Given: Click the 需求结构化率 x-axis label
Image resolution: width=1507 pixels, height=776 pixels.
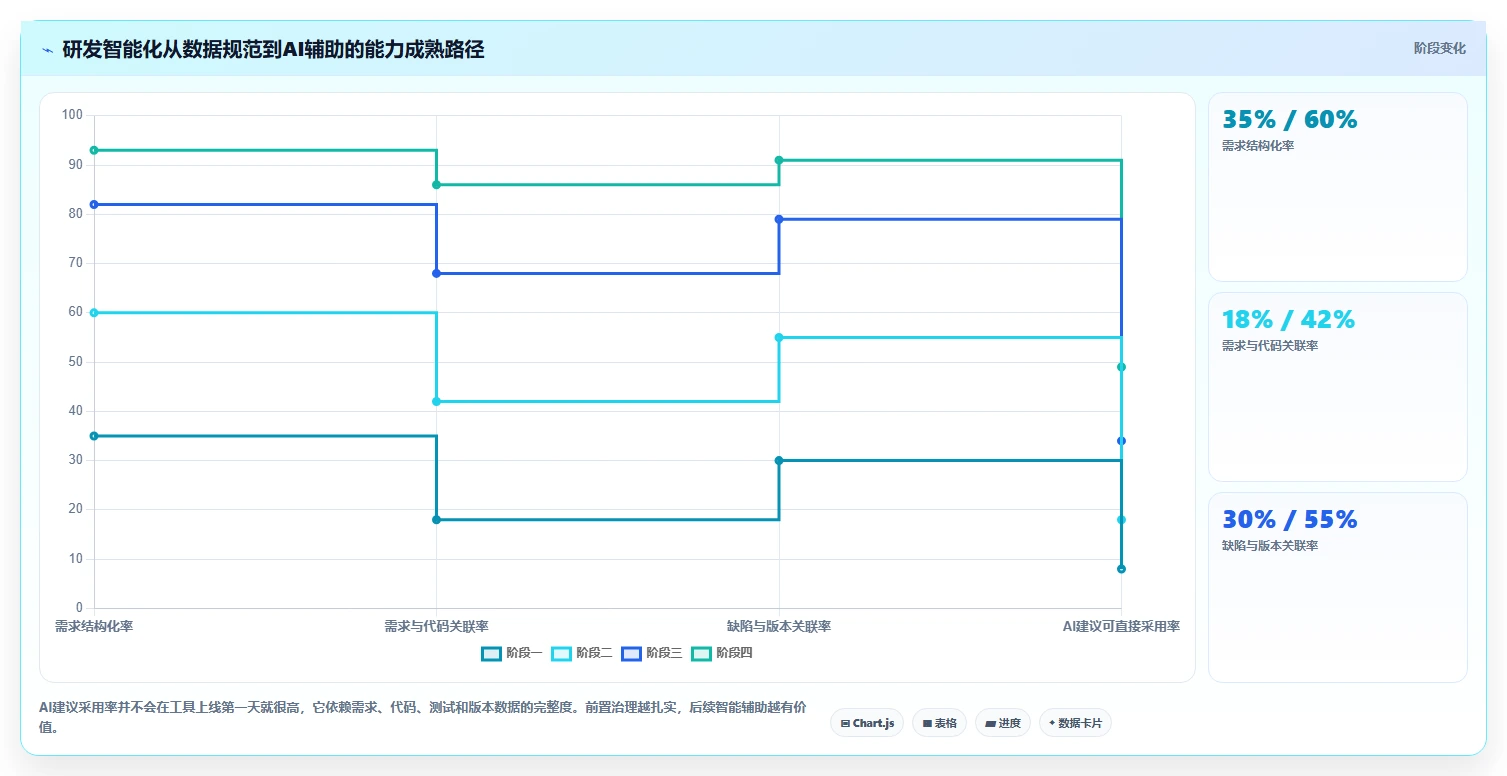Looking at the screenshot, I should (x=94, y=626).
